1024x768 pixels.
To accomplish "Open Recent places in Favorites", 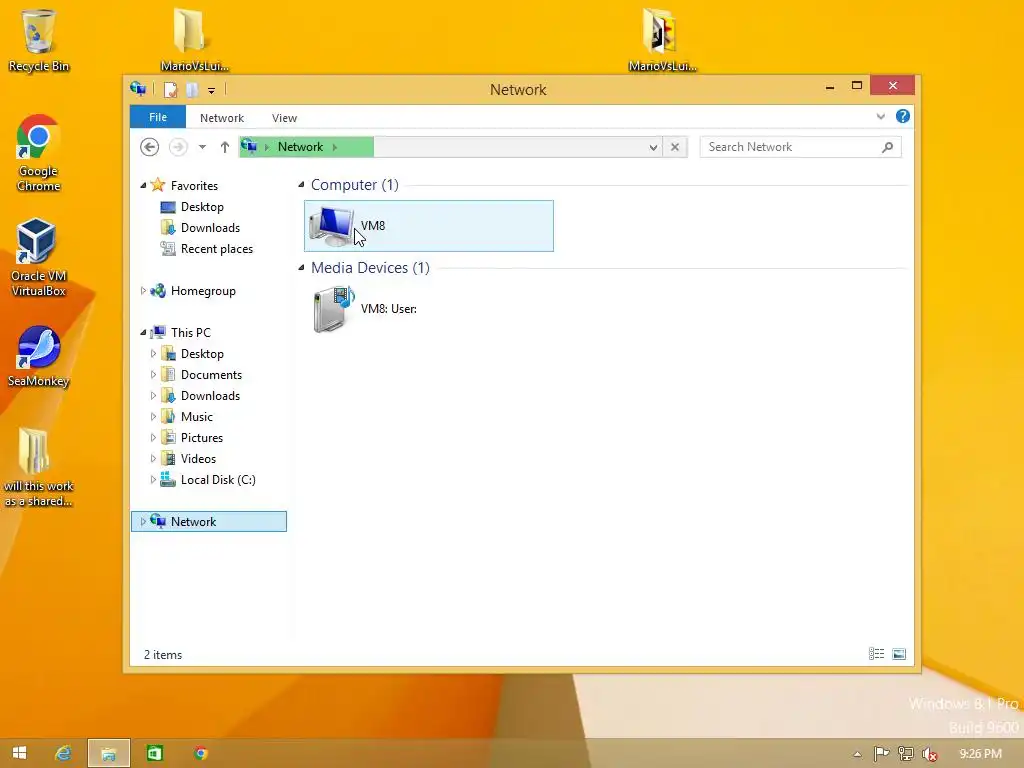I will [216, 249].
